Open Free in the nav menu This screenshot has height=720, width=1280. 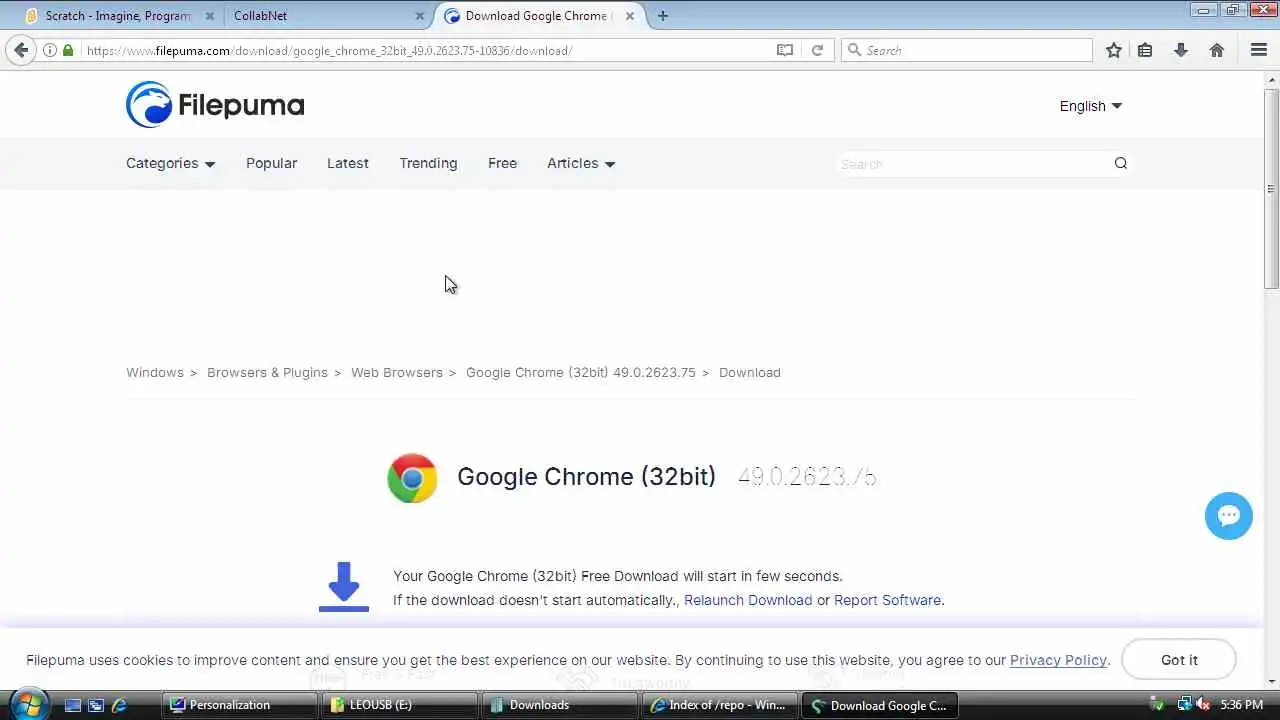[502, 163]
